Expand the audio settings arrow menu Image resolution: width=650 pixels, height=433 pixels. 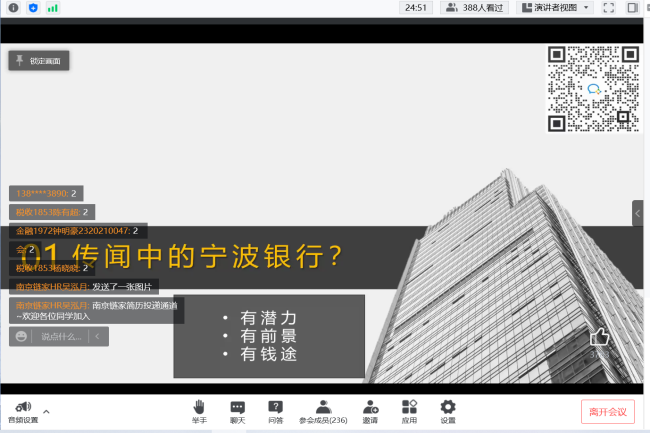[46, 411]
